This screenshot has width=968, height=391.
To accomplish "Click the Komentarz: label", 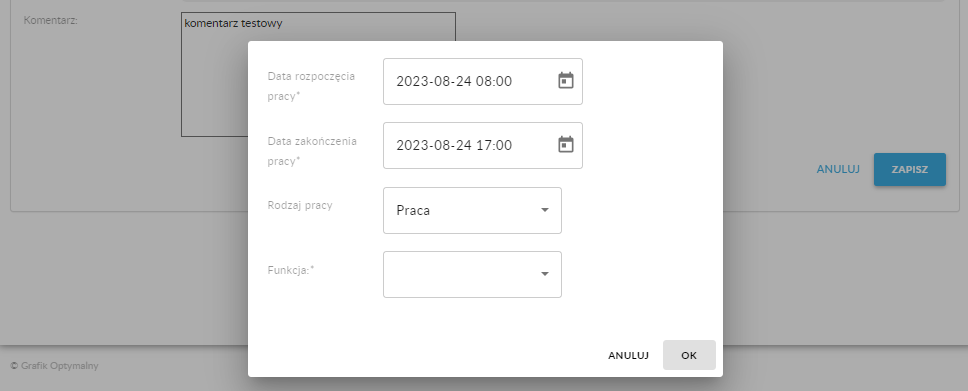I will (50, 20).
